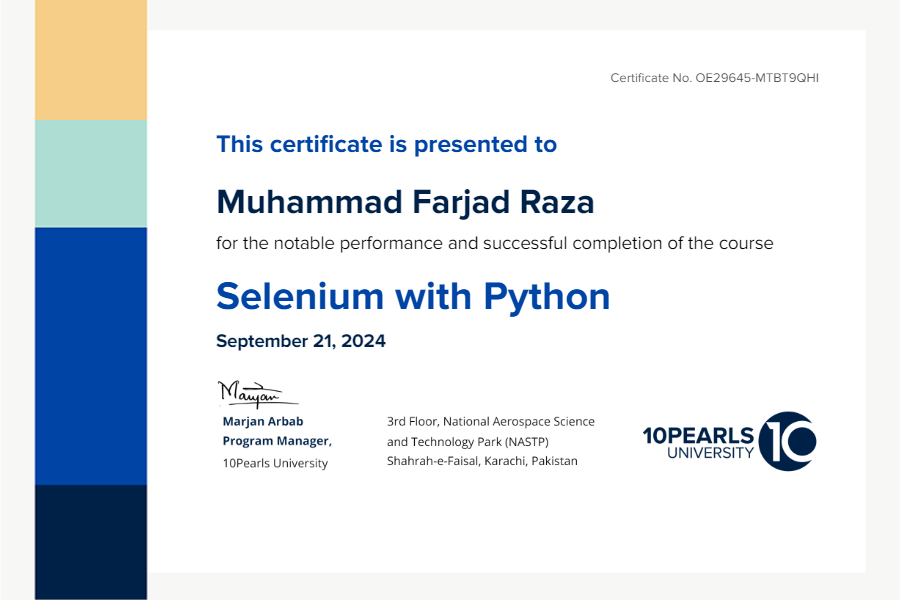Click the UNIVERSITY word in the logo
The height and width of the screenshot is (600, 900).
coord(711,453)
